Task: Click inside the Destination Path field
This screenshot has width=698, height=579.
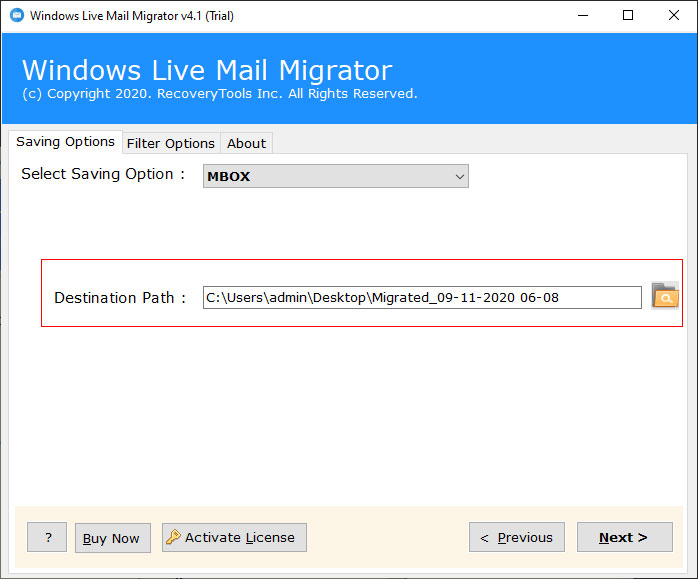Action: [x=422, y=298]
